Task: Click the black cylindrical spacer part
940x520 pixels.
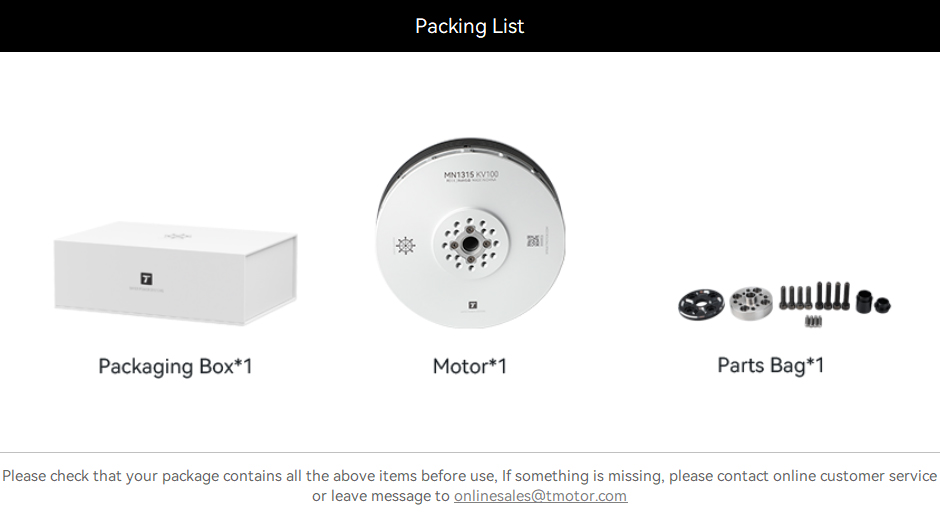Action: click(x=864, y=302)
